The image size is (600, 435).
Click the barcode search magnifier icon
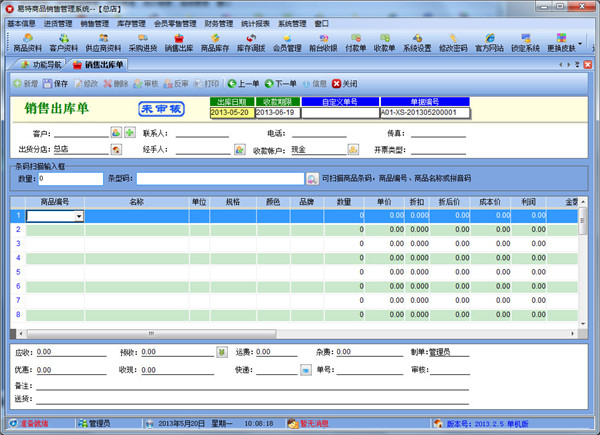312,178
